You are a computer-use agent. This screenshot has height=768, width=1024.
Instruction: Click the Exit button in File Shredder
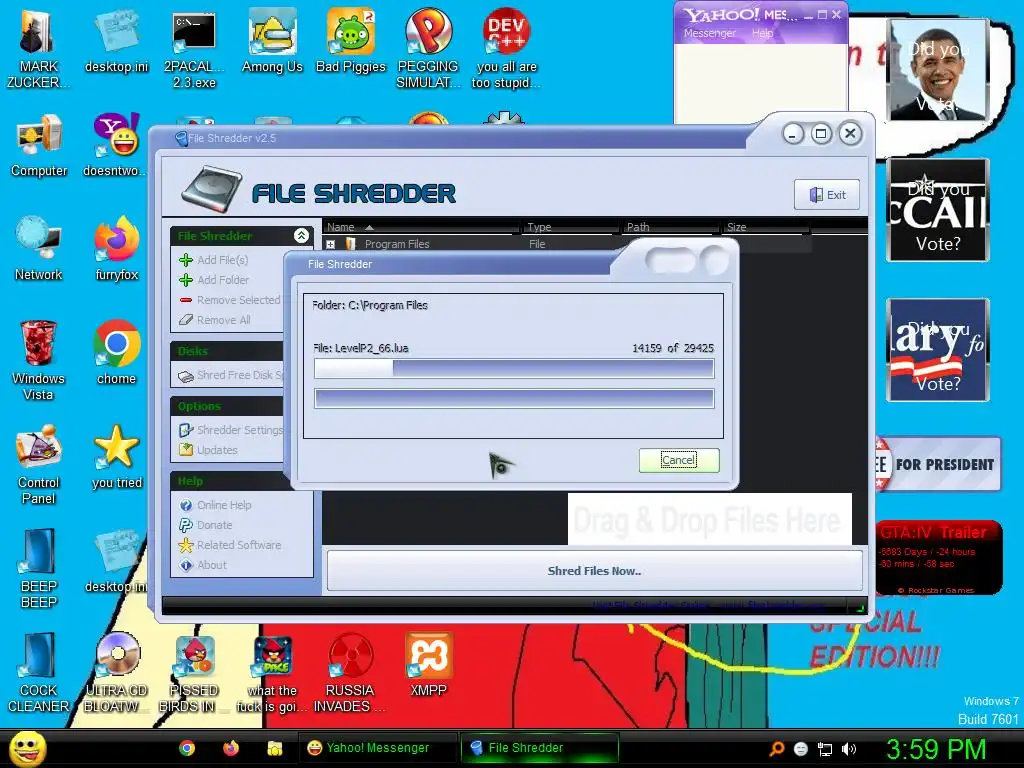(x=827, y=195)
